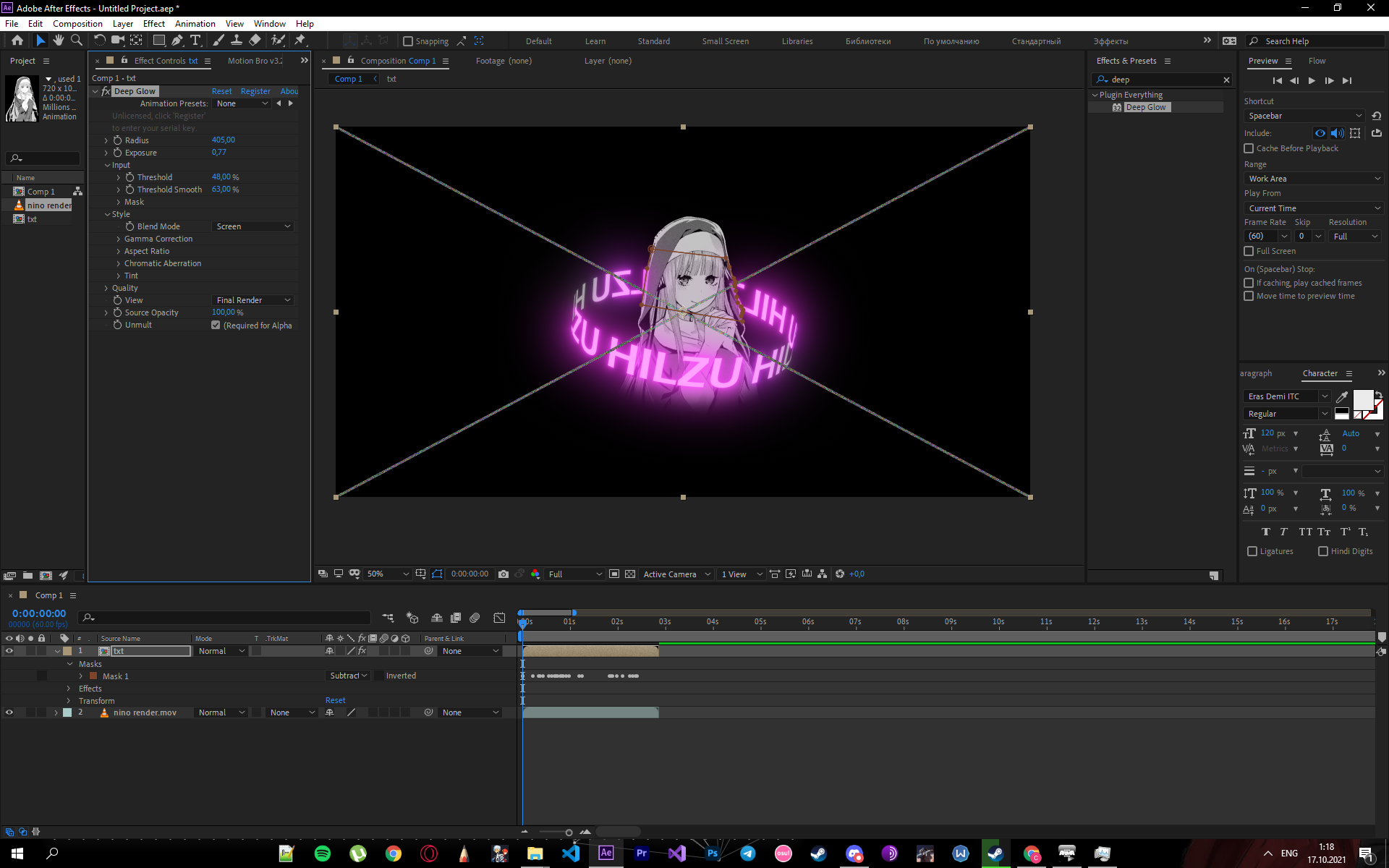The width and height of the screenshot is (1389, 868).
Task: Enable If caching, play cached frames
Action: click(1249, 283)
